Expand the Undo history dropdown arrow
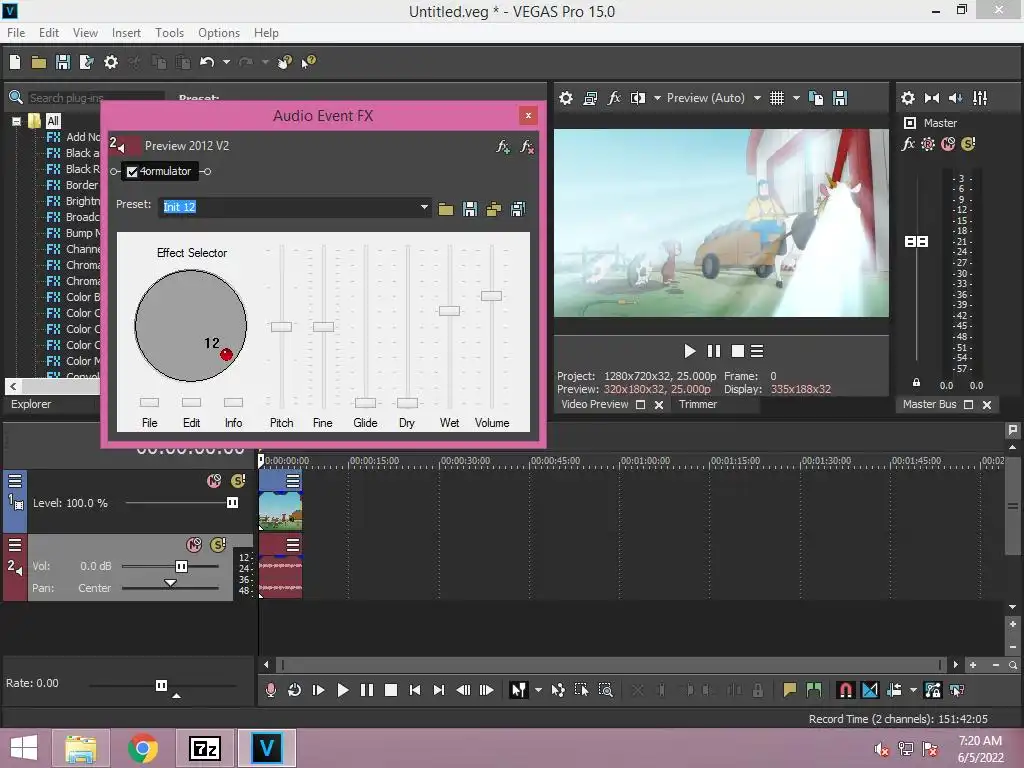 (x=226, y=62)
